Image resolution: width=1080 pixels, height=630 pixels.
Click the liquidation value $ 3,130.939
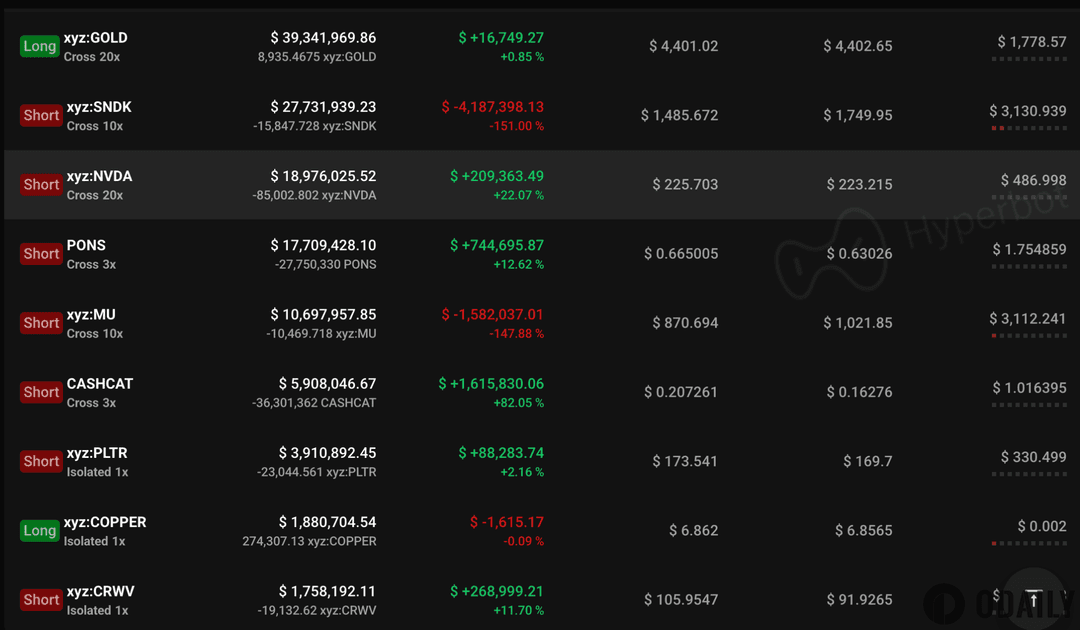[x=1028, y=112]
